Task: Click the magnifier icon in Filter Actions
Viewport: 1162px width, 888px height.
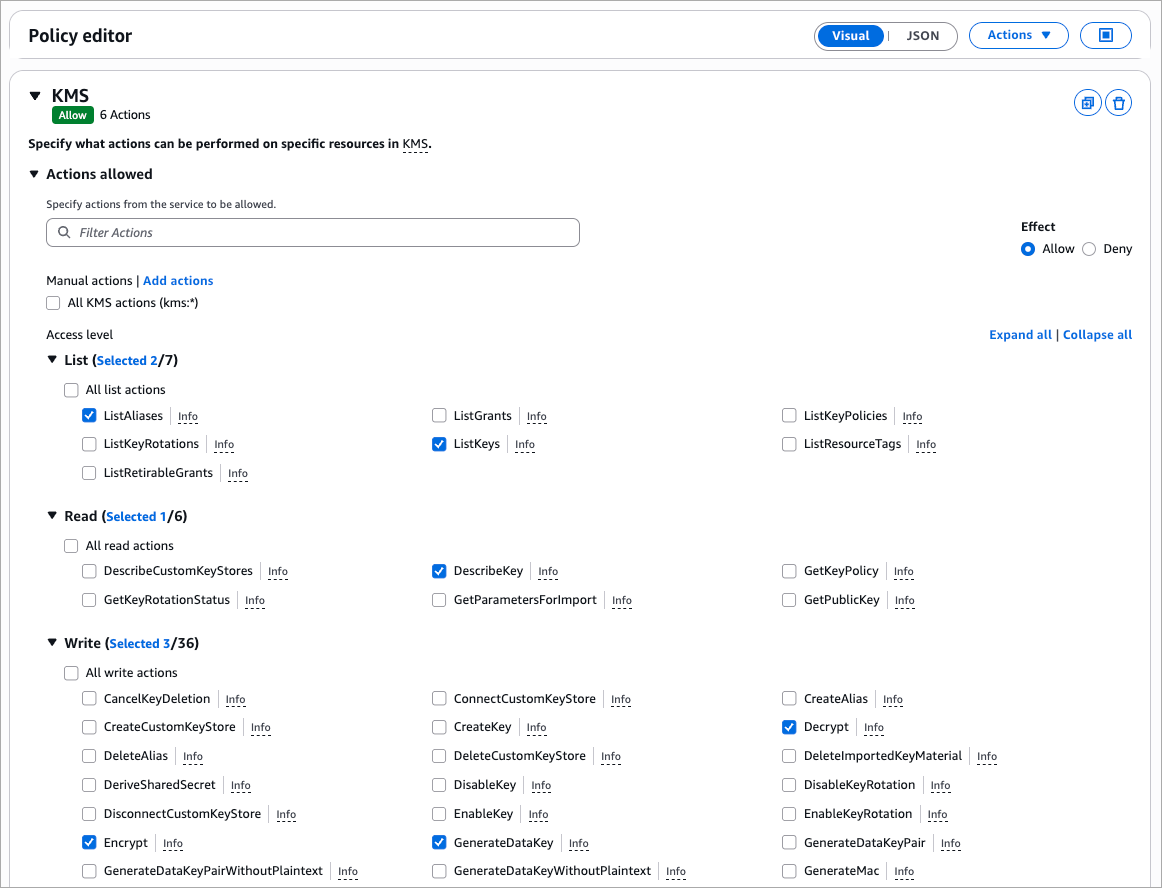Action: [63, 232]
